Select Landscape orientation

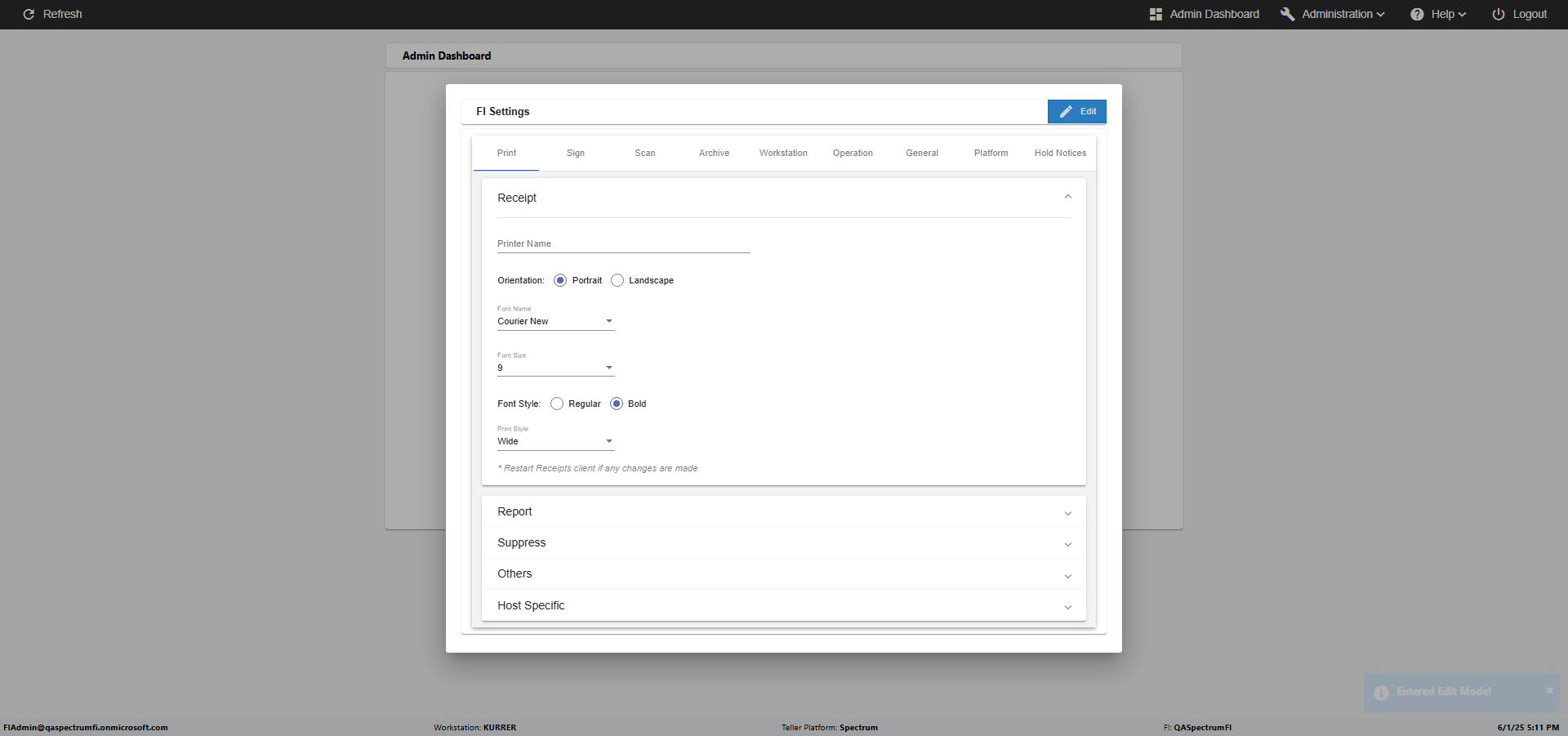617,280
